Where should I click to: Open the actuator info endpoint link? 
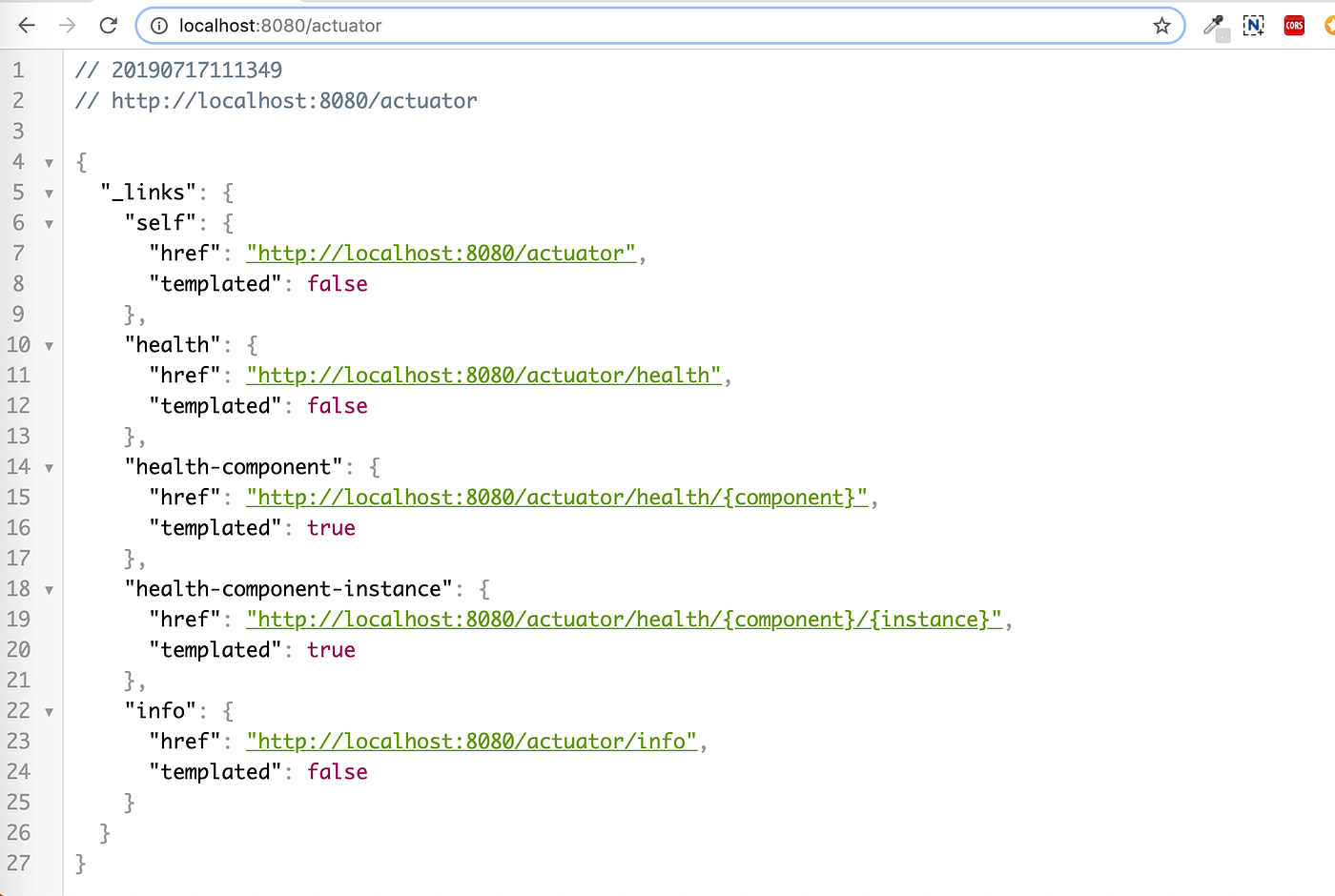point(472,741)
